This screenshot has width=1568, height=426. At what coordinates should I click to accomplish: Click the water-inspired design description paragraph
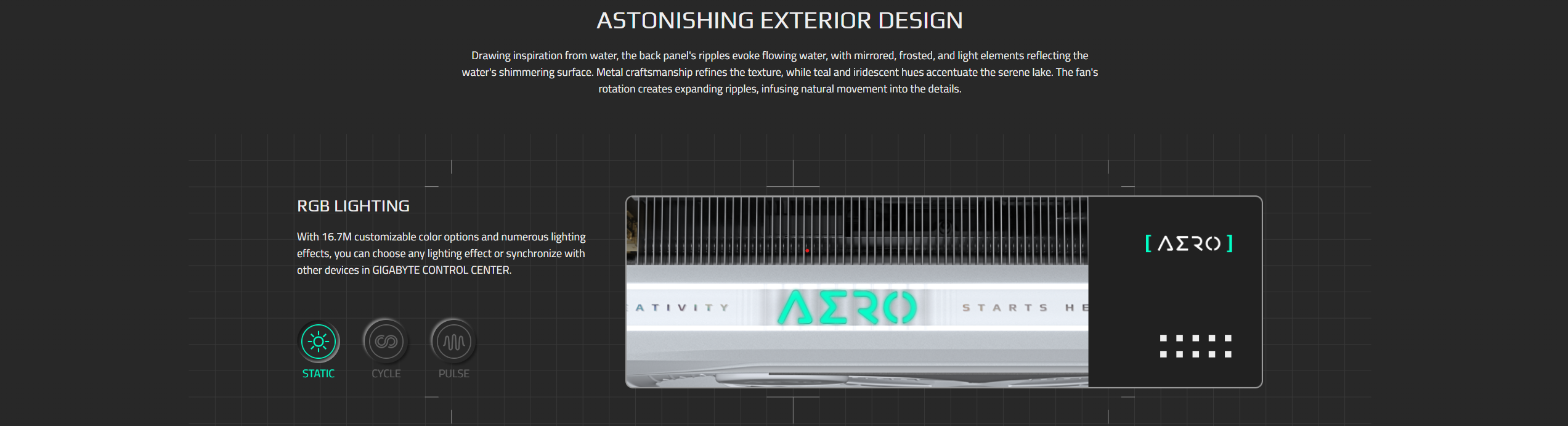click(x=779, y=72)
